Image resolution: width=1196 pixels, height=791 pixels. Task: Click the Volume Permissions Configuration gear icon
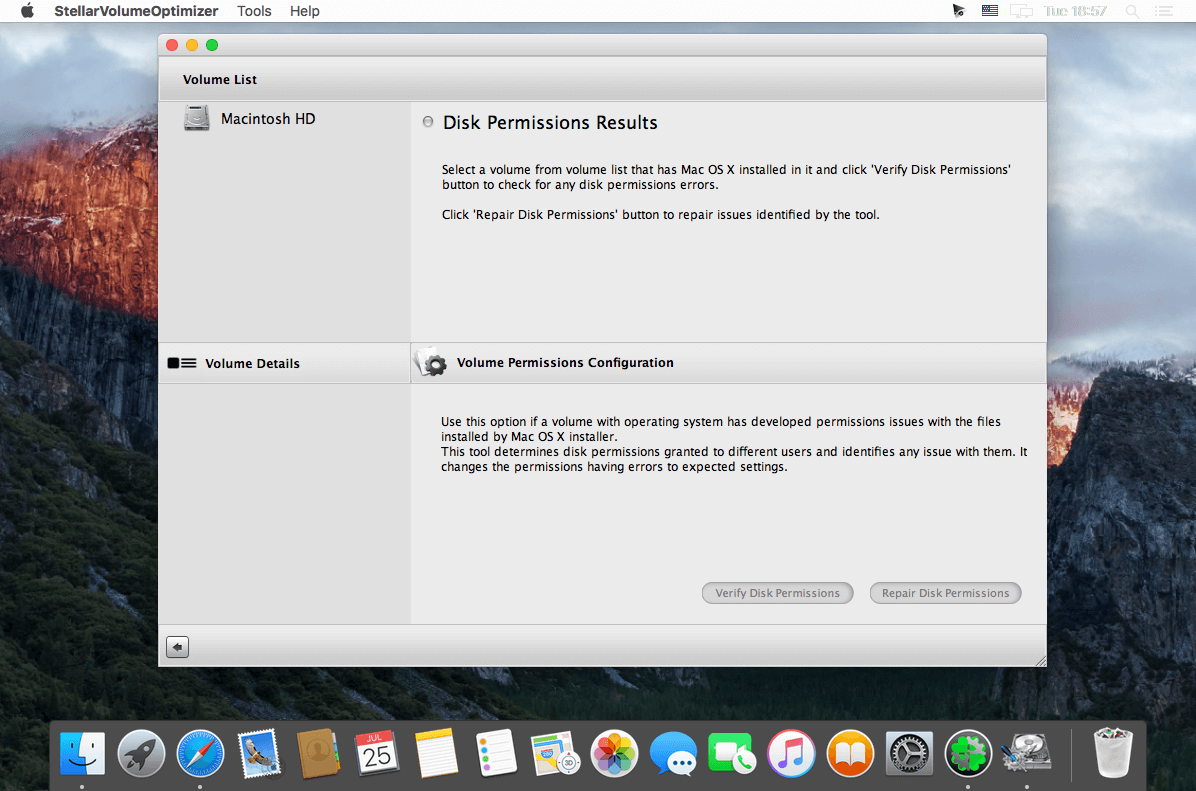tap(432, 363)
